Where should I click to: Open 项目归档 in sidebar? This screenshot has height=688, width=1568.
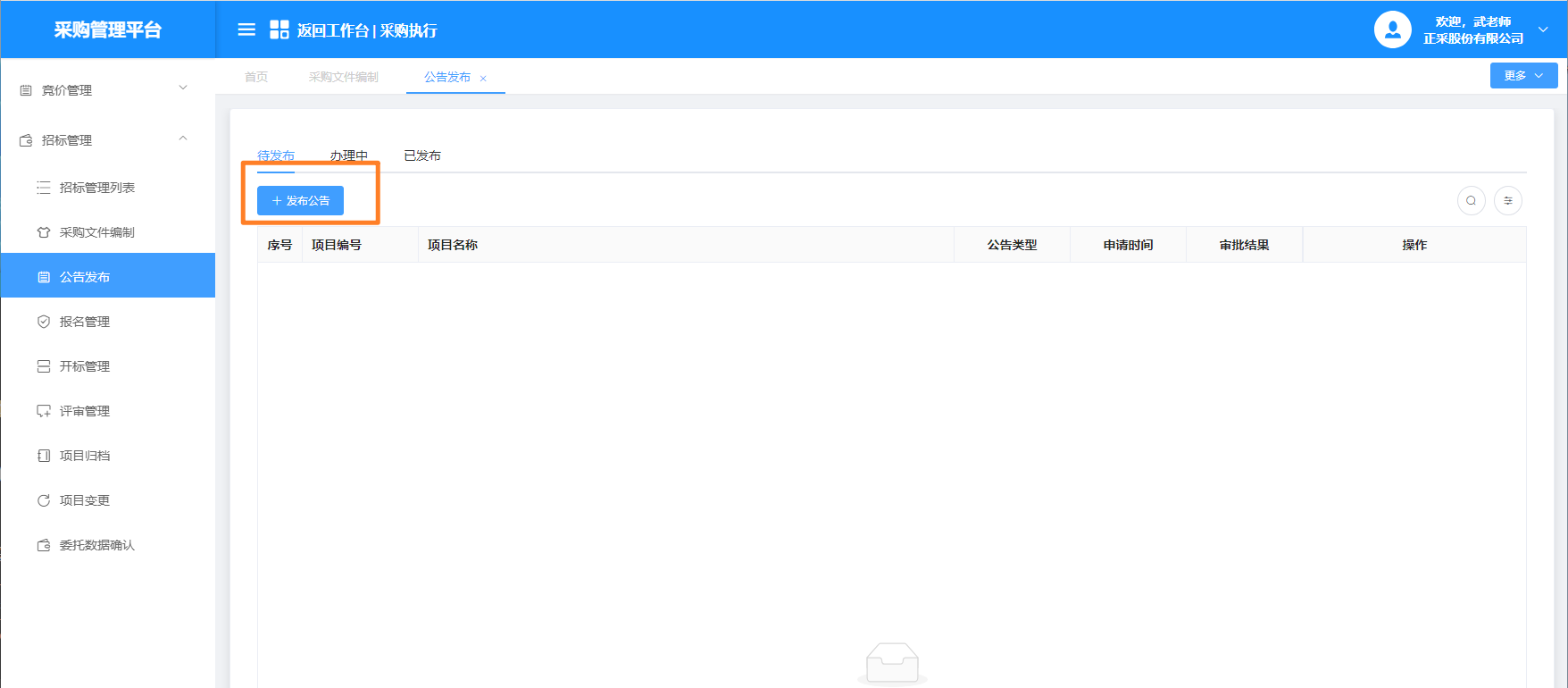(x=84, y=456)
